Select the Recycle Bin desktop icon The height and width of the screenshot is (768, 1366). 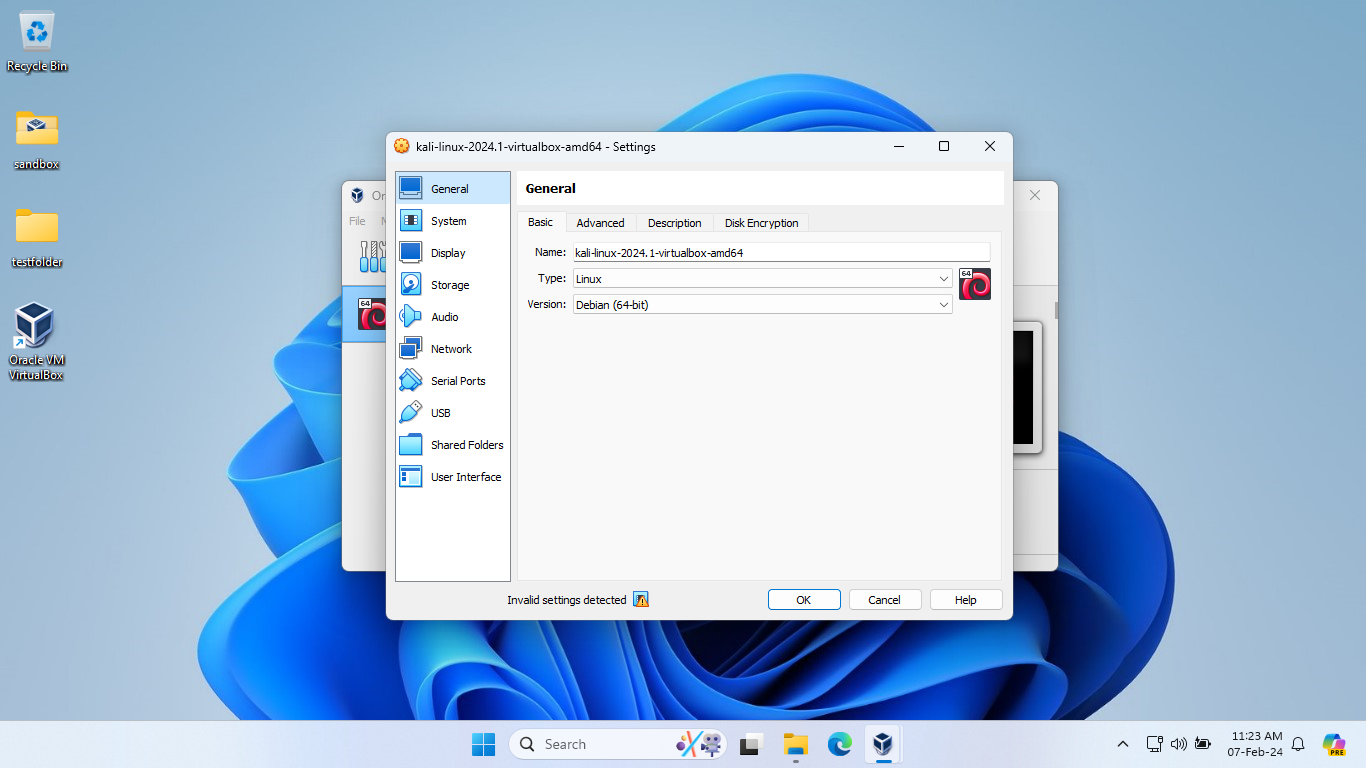[37, 43]
